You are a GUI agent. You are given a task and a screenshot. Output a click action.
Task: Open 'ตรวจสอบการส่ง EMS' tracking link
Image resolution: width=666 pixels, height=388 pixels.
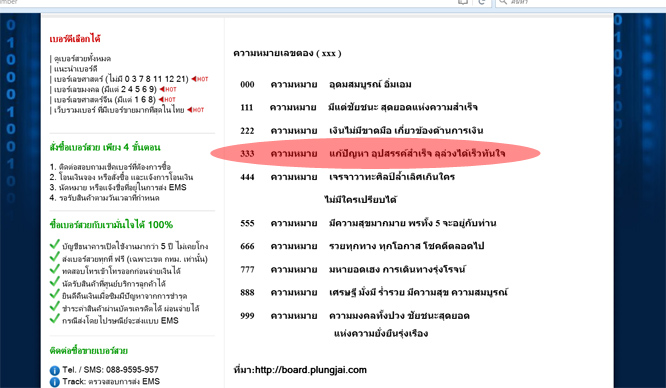(x=124, y=382)
